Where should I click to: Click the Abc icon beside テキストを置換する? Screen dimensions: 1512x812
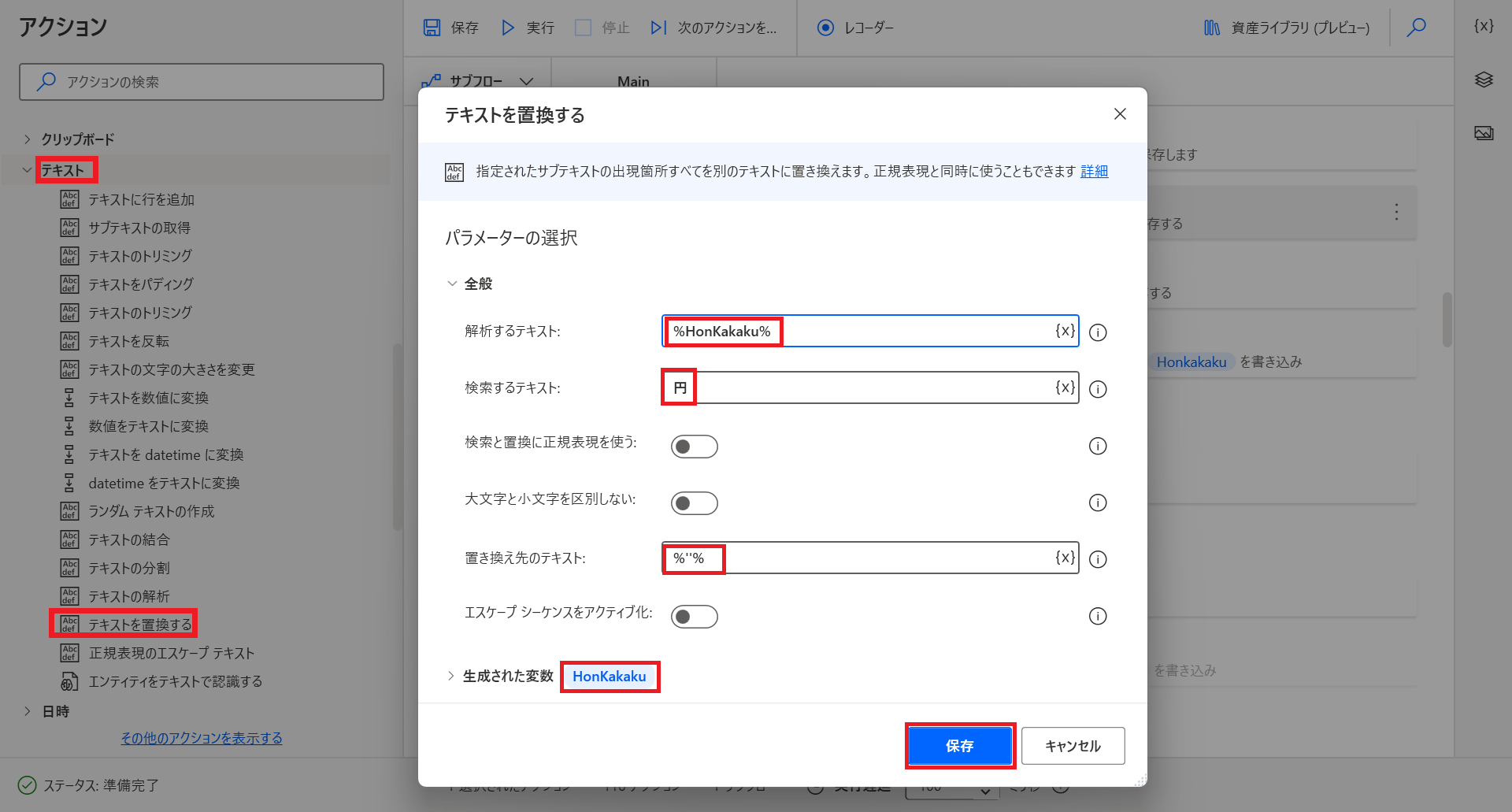click(69, 625)
